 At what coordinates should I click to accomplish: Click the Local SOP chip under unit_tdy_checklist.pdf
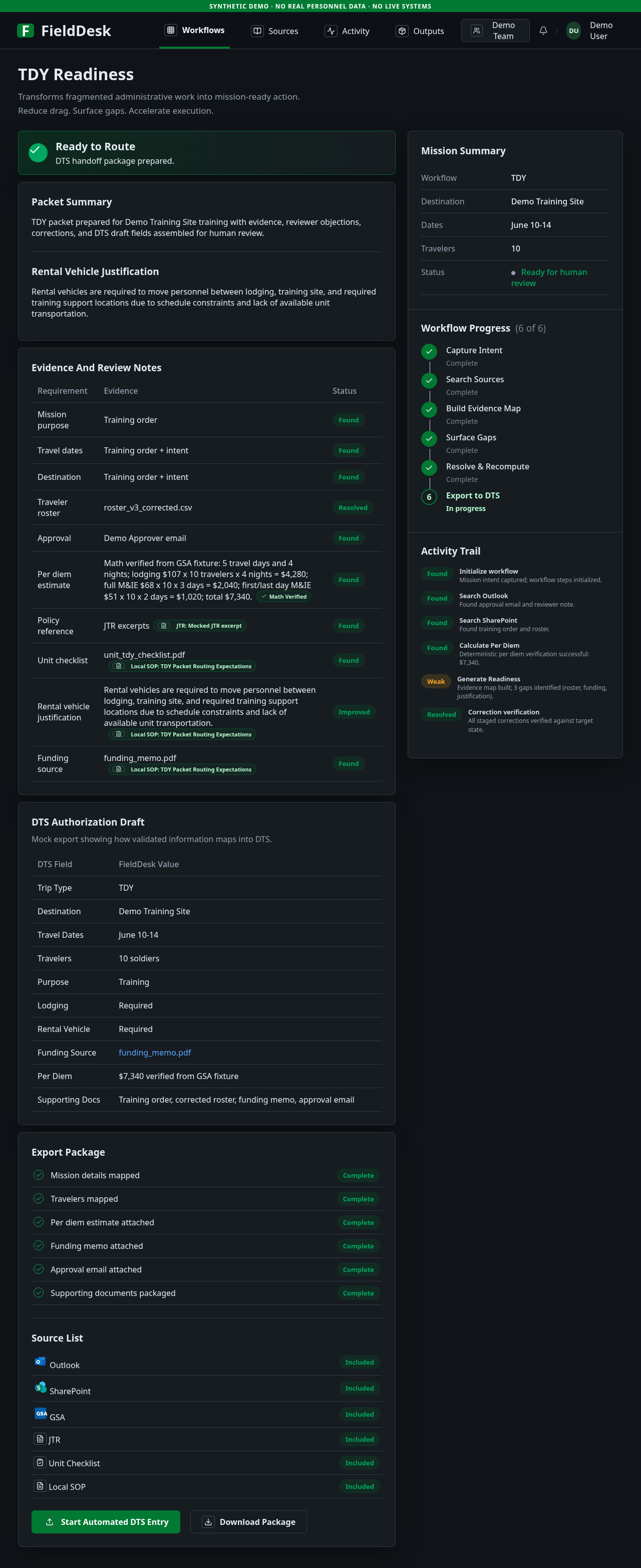(x=182, y=666)
